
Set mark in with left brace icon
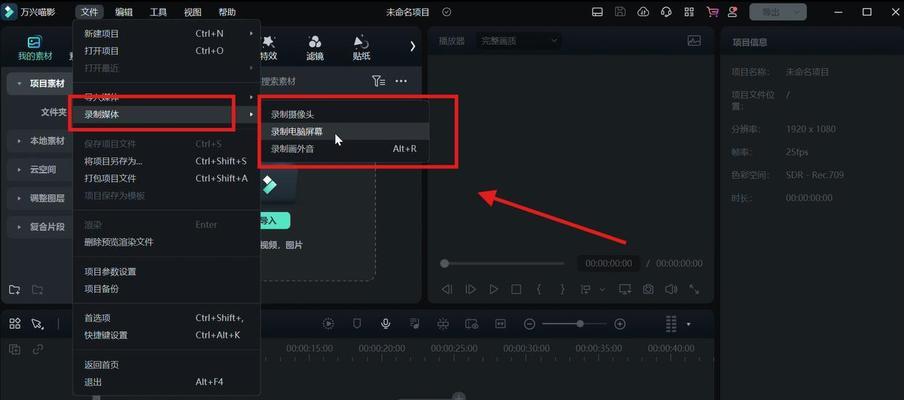coord(539,289)
